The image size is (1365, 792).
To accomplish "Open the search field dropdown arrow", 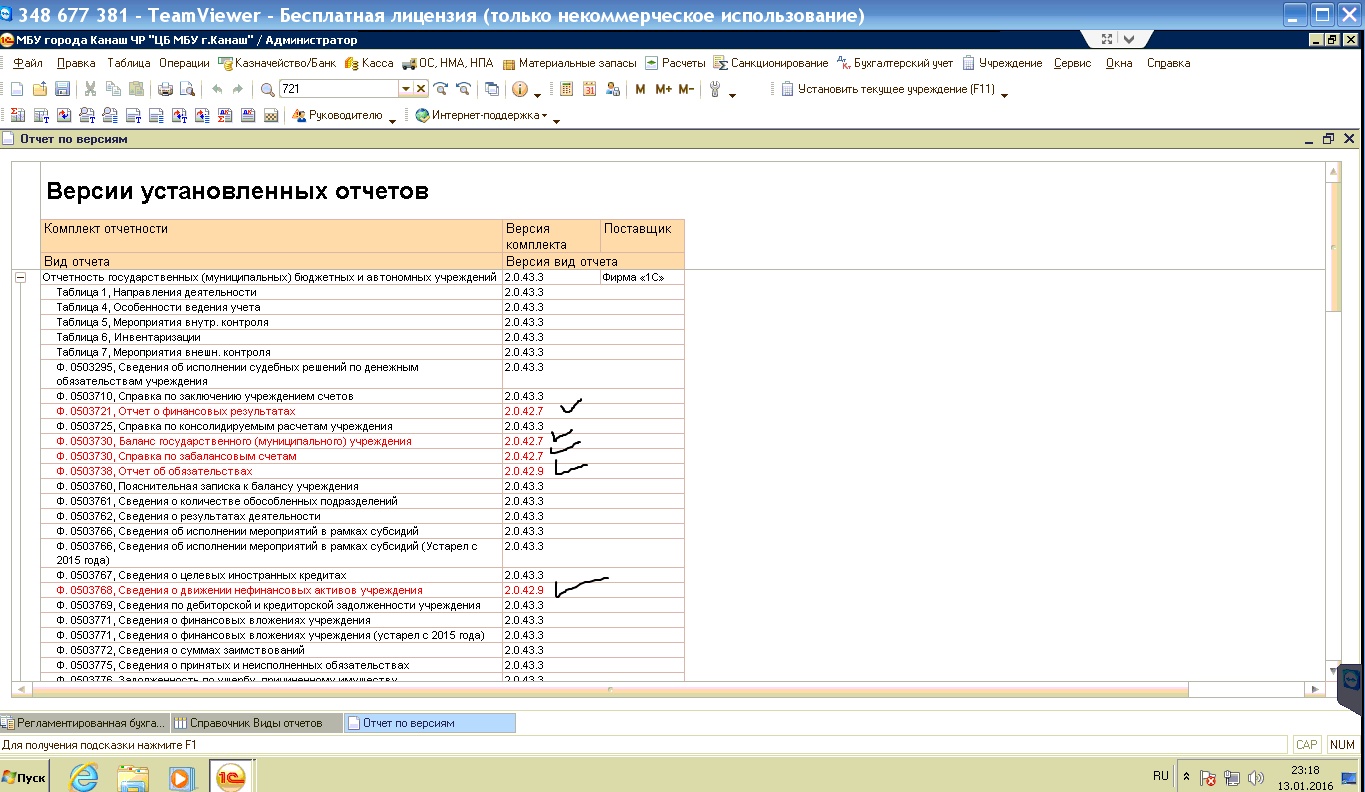I will pyautogui.click(x=405, y=89).
